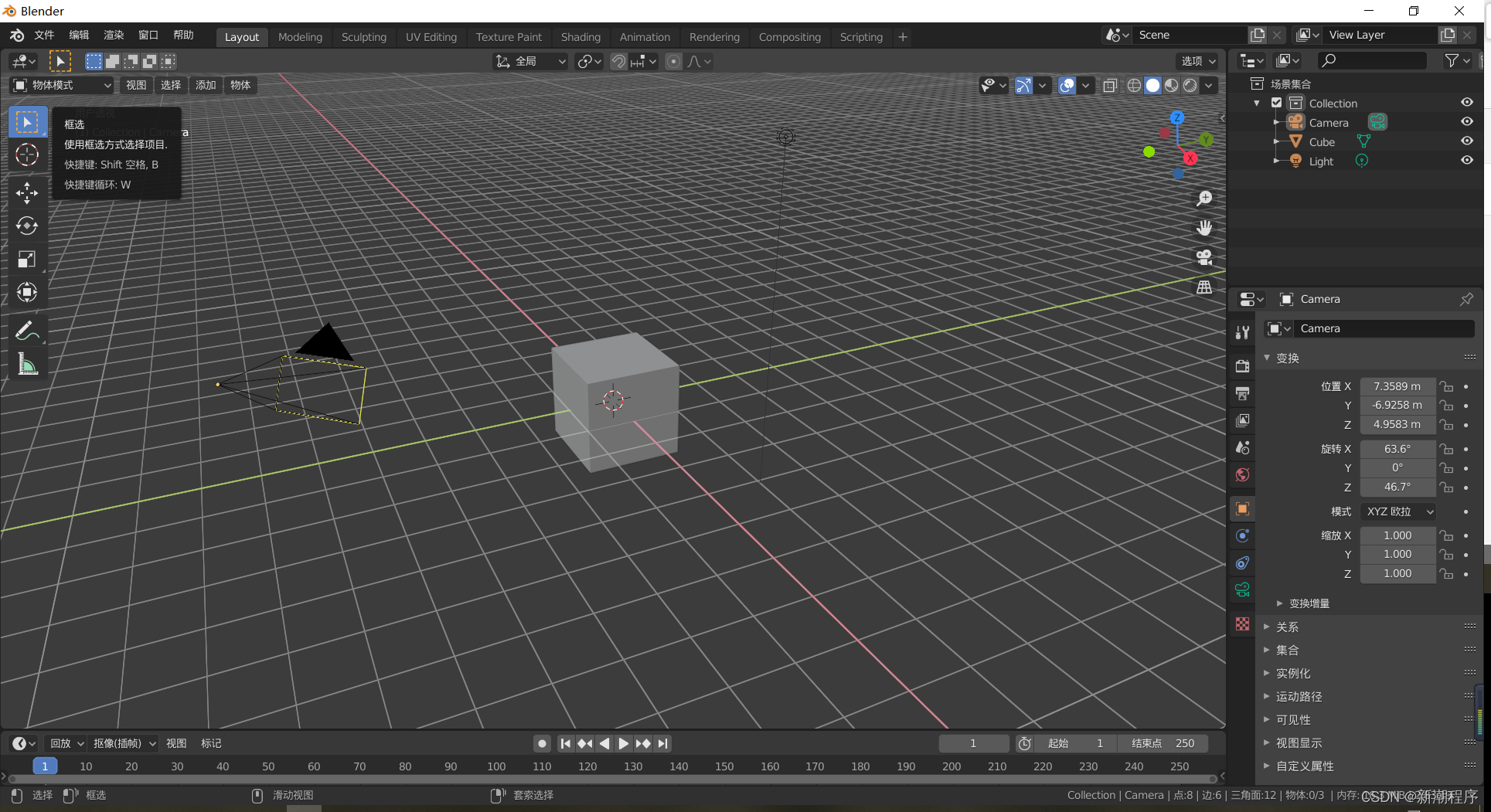
Task: Select the Box Select tool in toolbar
Action: 27,122
